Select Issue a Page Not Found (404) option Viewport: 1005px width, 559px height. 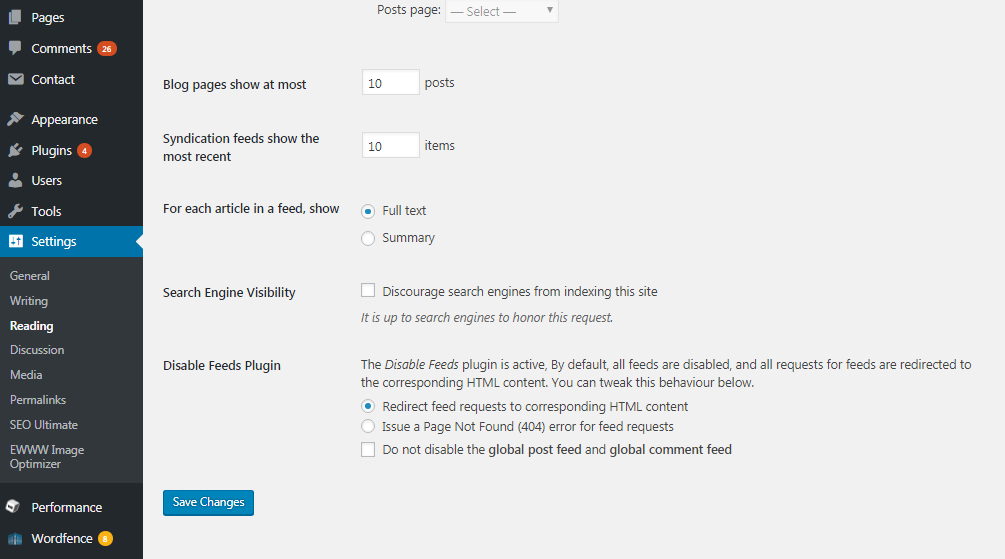(x=368, y=426)
